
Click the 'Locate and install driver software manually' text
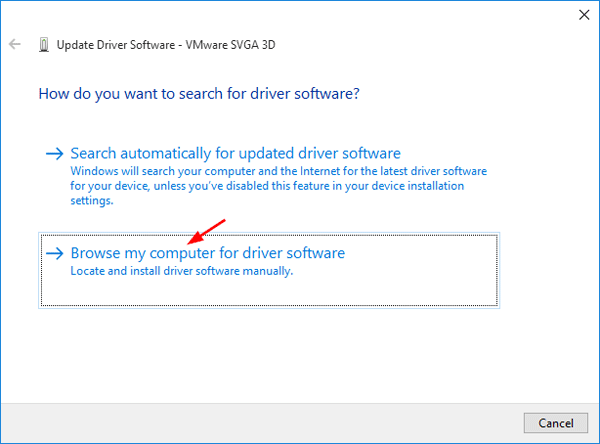pos(181,271)
